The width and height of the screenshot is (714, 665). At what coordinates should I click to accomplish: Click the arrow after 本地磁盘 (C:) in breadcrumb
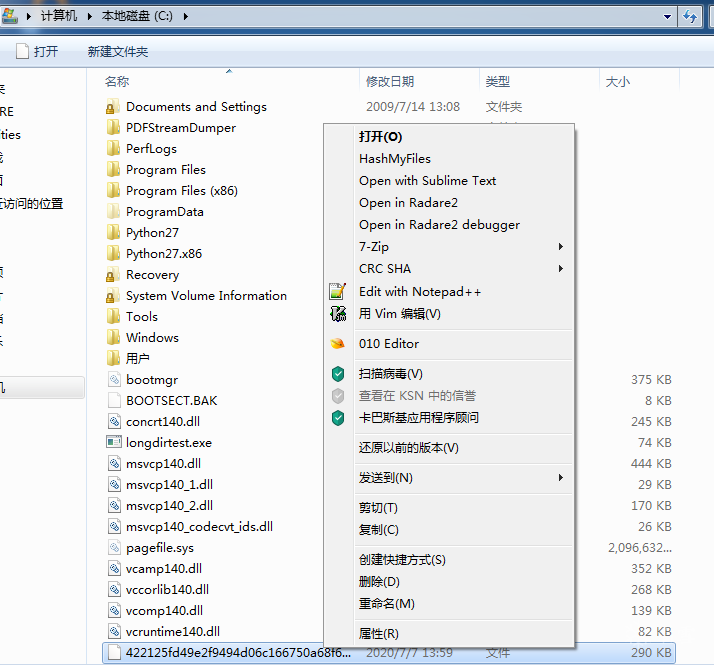coord(186,16)
